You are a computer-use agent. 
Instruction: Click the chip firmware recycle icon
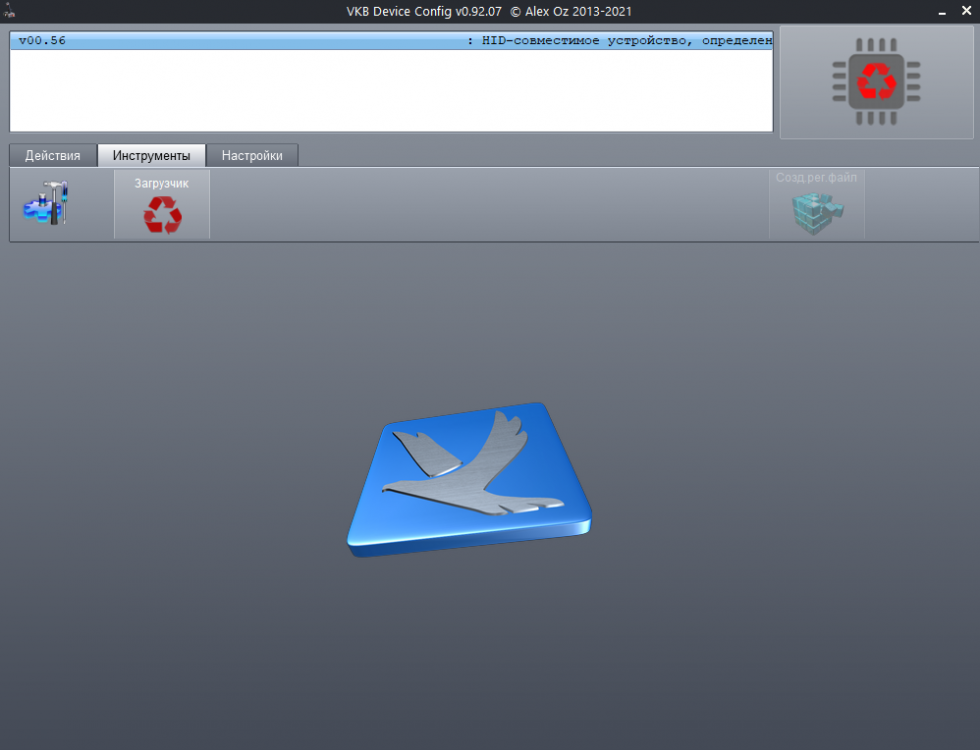[876, 82]
